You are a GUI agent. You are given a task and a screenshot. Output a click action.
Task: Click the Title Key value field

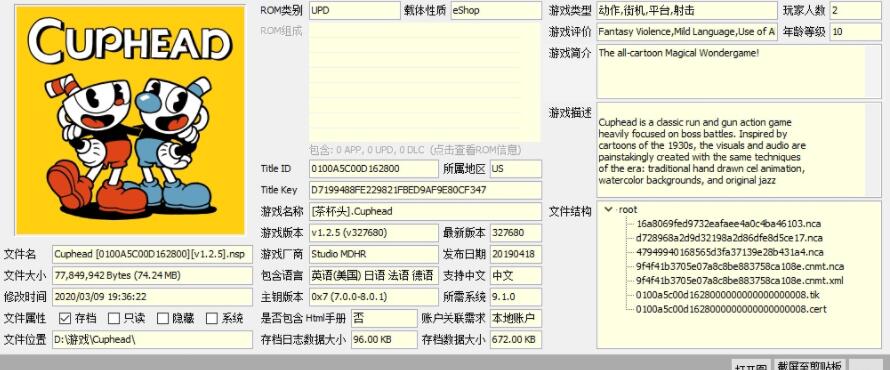(x=425, y=190)
